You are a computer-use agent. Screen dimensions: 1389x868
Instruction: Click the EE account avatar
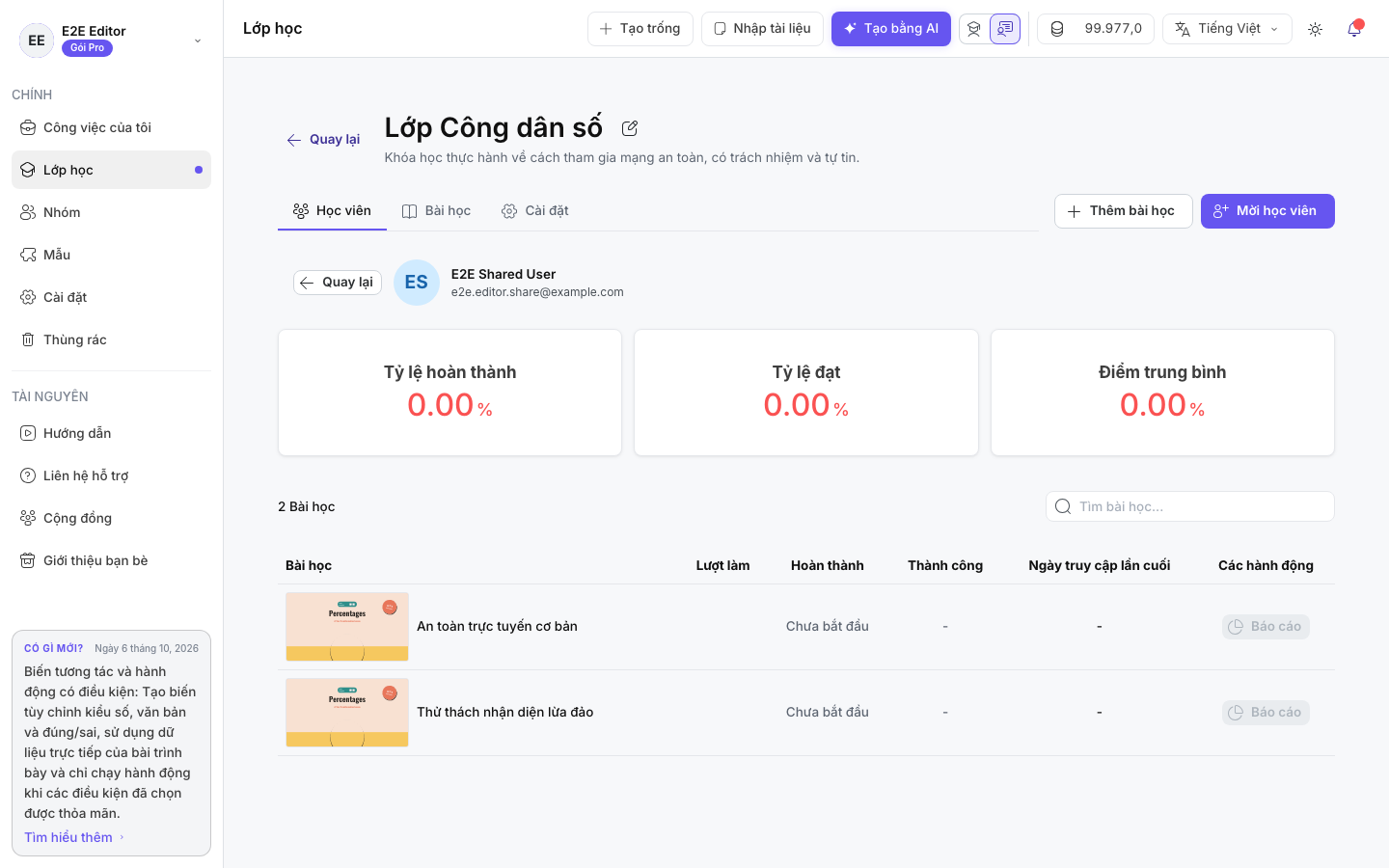click(37, 41)
